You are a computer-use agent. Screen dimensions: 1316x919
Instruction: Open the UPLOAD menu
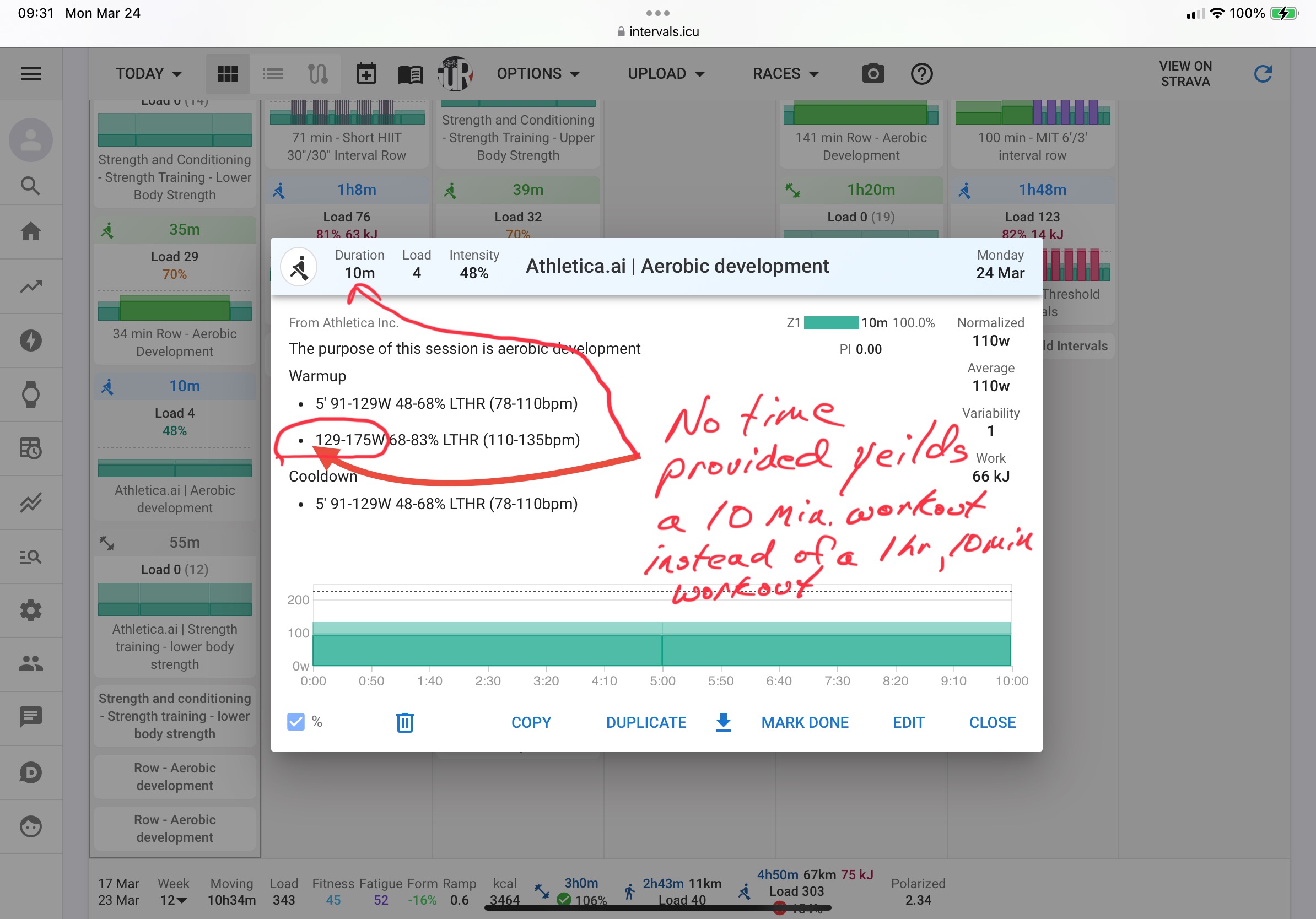[666, 74]
